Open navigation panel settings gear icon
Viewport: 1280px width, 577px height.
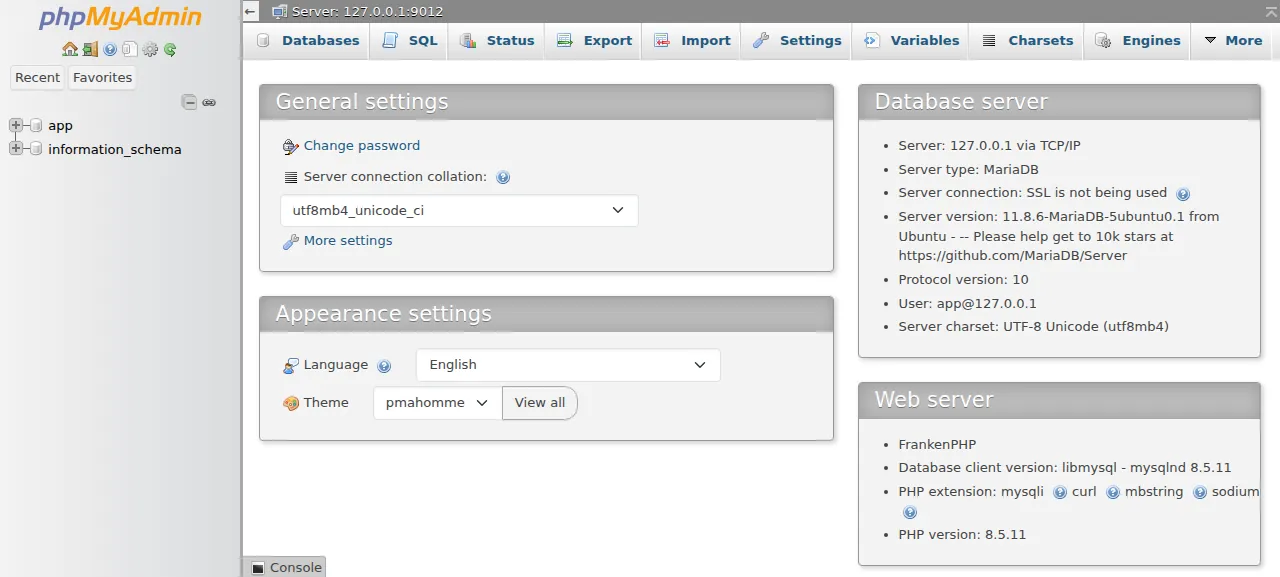coord(150,49)
